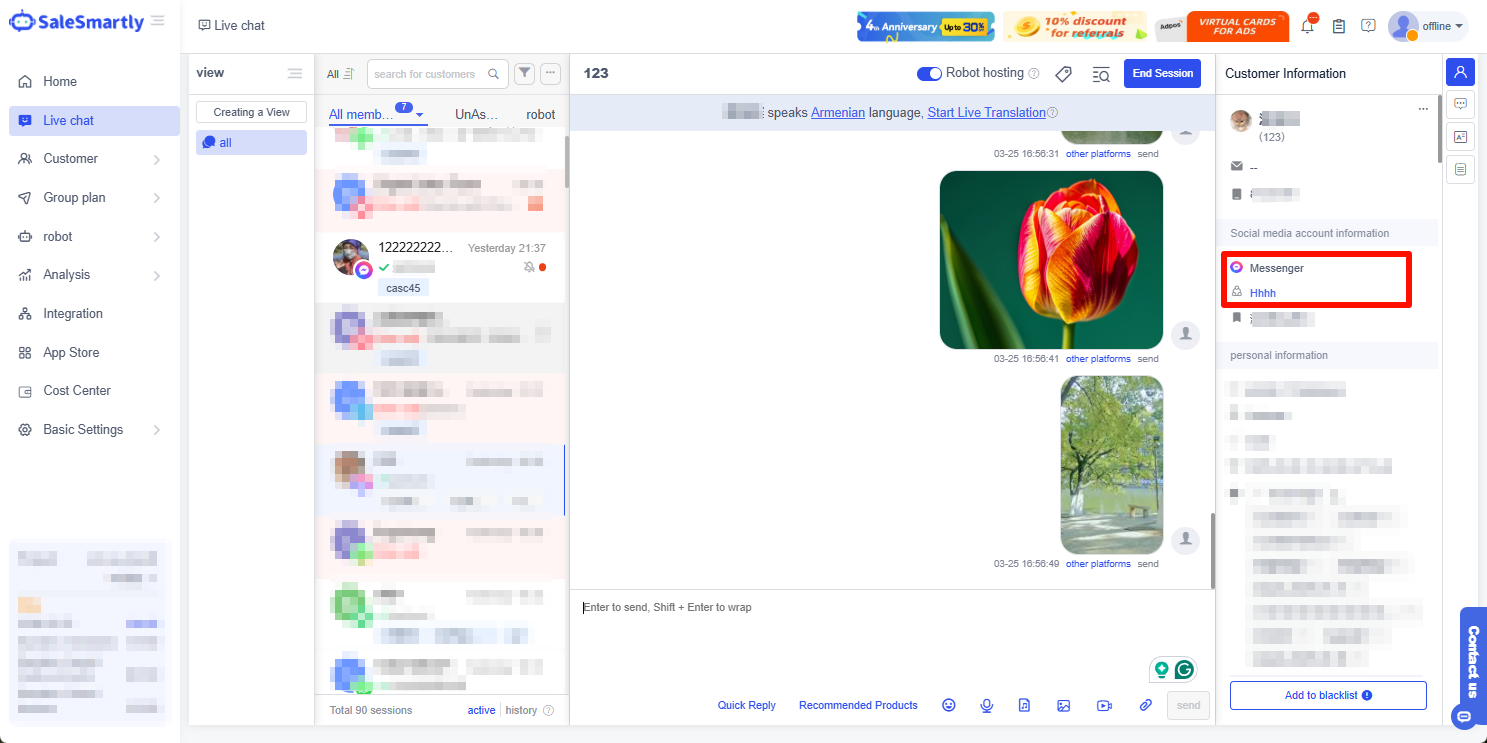This screenshot has height=743, width=1487.
Task: Attach a video icon
Action: 1104,705
